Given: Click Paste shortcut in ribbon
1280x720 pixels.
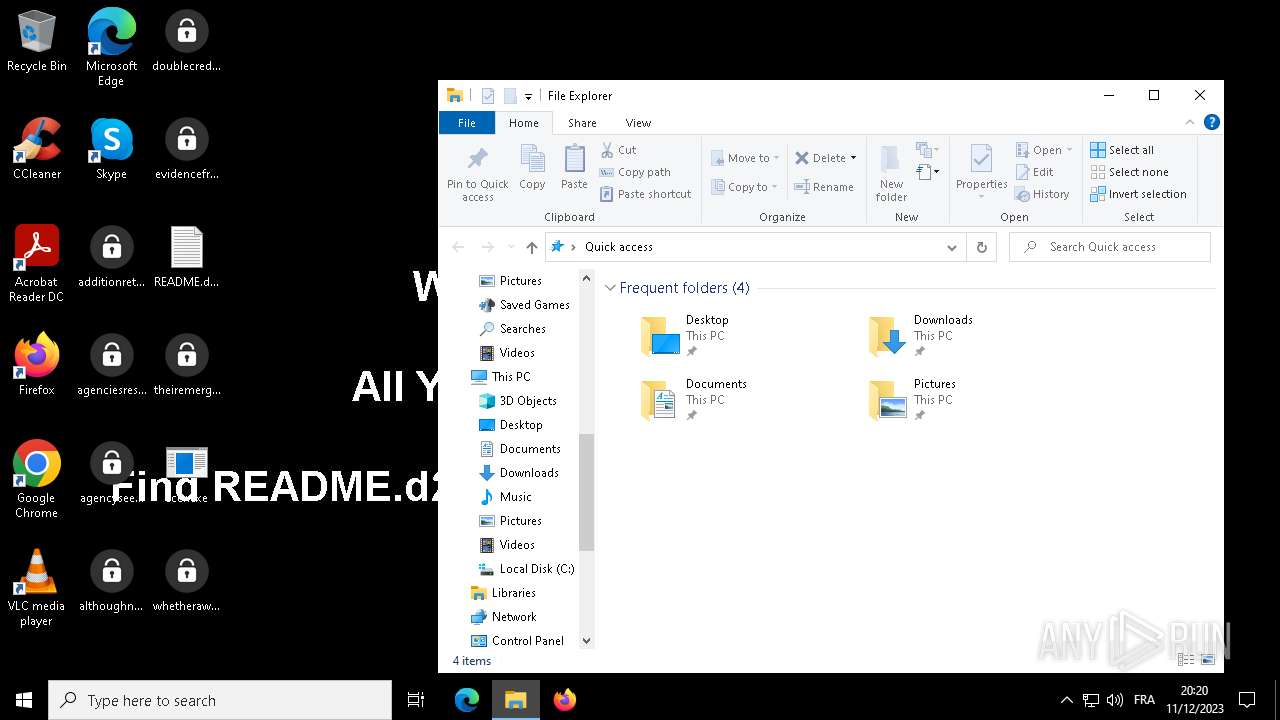Looking at the screenshot, I should (645, 194).
